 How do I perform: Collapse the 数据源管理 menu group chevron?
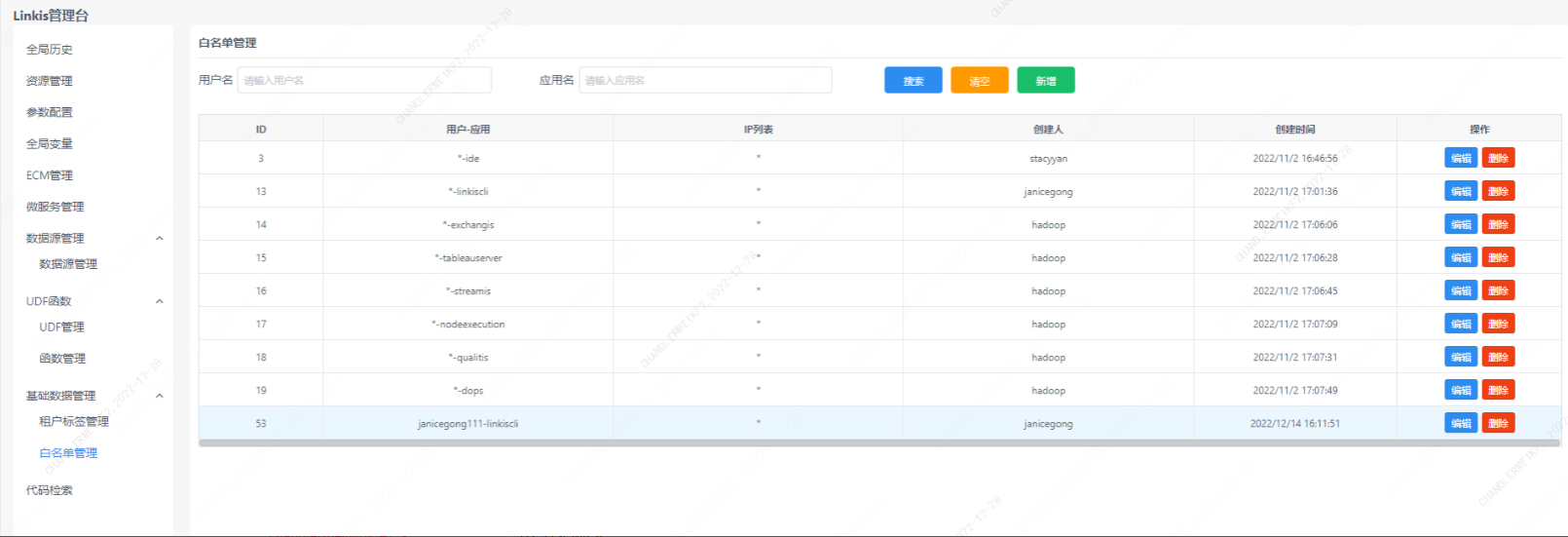click(x=160, y=239)
